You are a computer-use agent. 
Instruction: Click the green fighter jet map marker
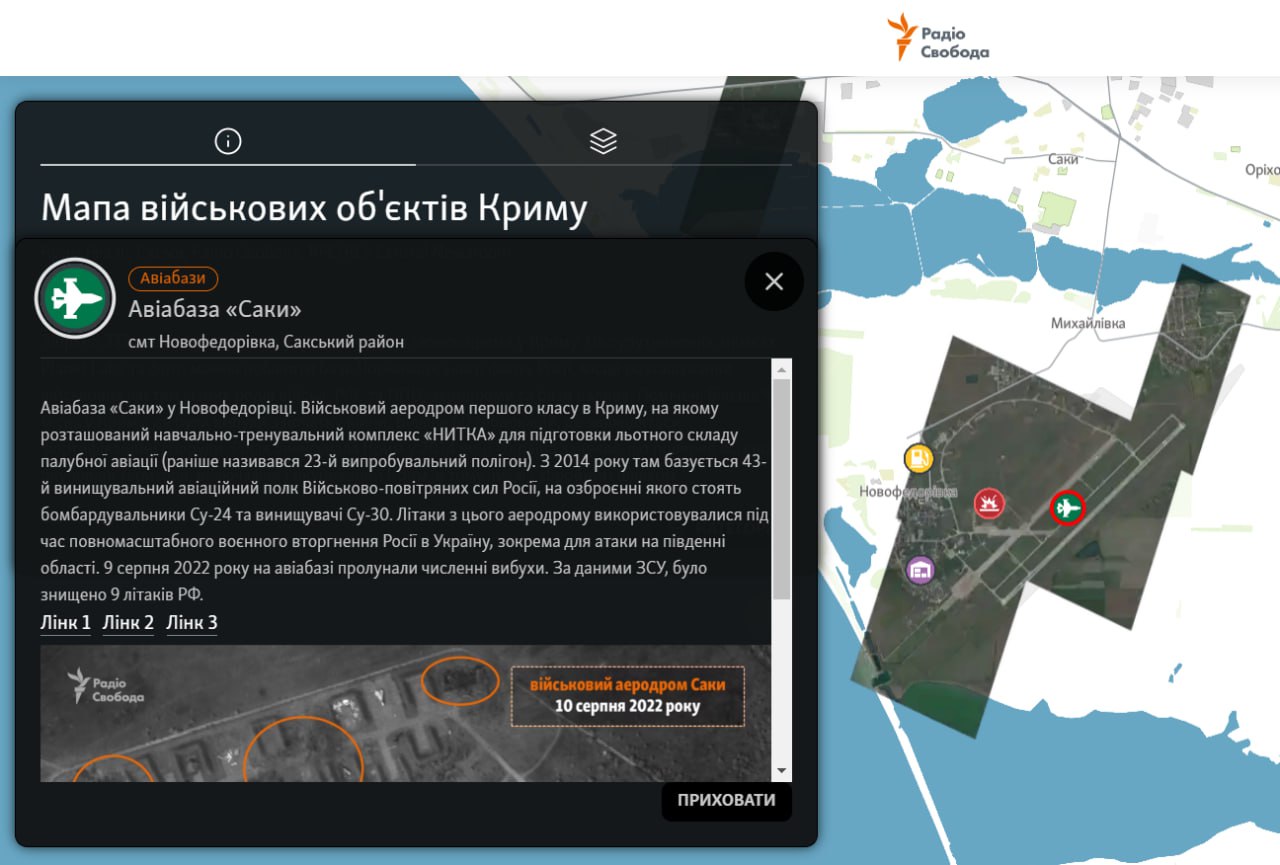(1067, 508)
